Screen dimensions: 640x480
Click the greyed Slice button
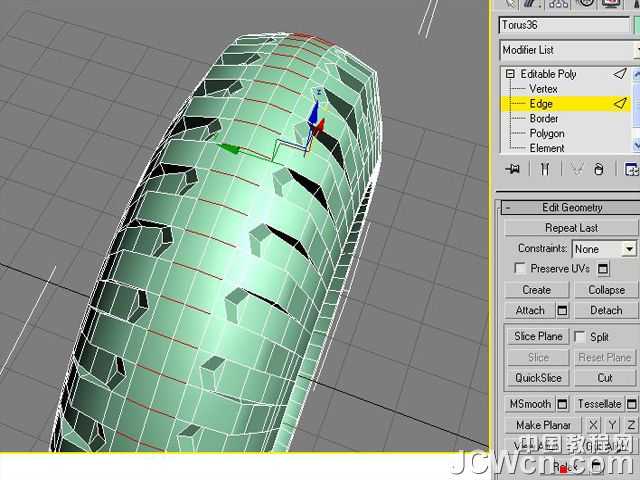pyautogui.click(x=538, y=358)
